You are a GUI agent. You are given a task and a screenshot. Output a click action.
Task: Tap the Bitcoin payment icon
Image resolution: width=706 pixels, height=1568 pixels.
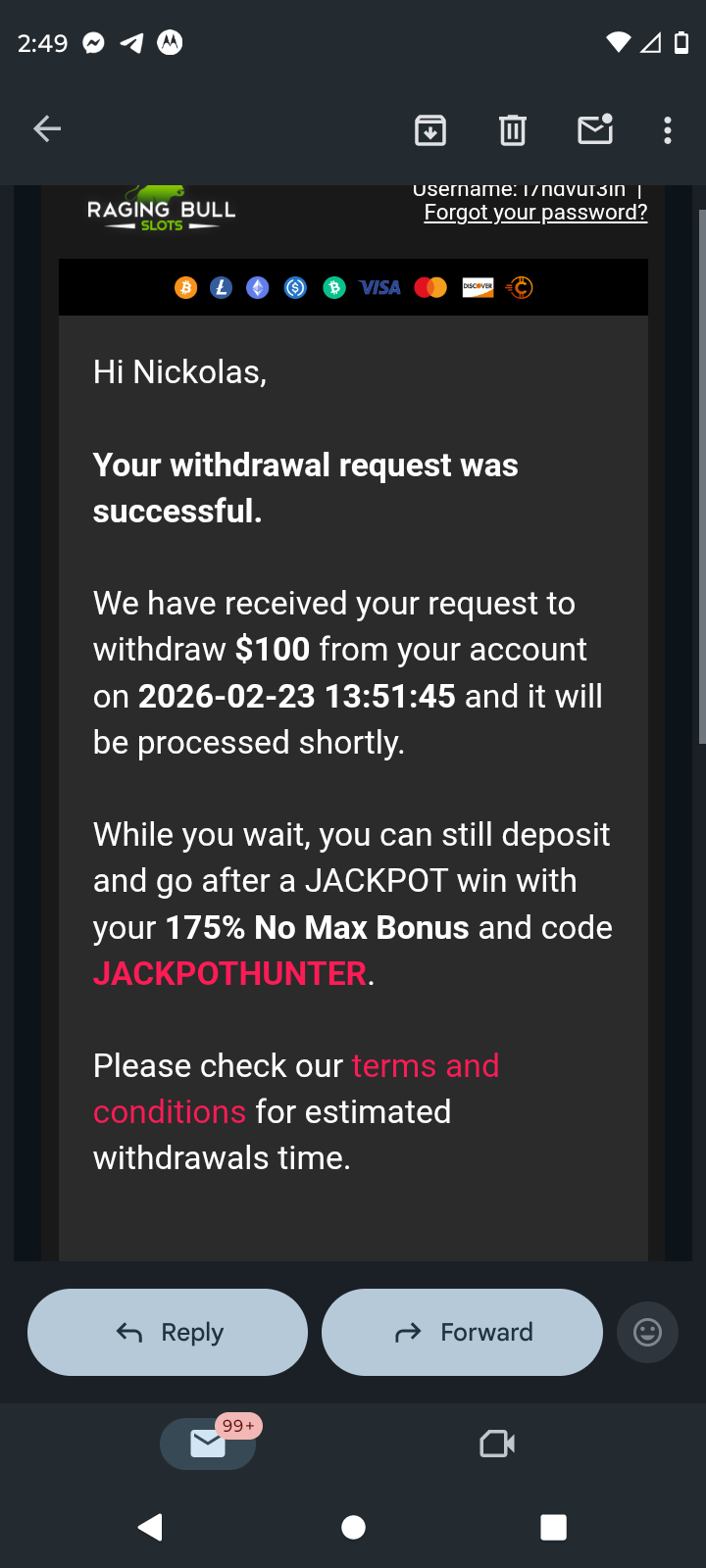click(185, 287)
